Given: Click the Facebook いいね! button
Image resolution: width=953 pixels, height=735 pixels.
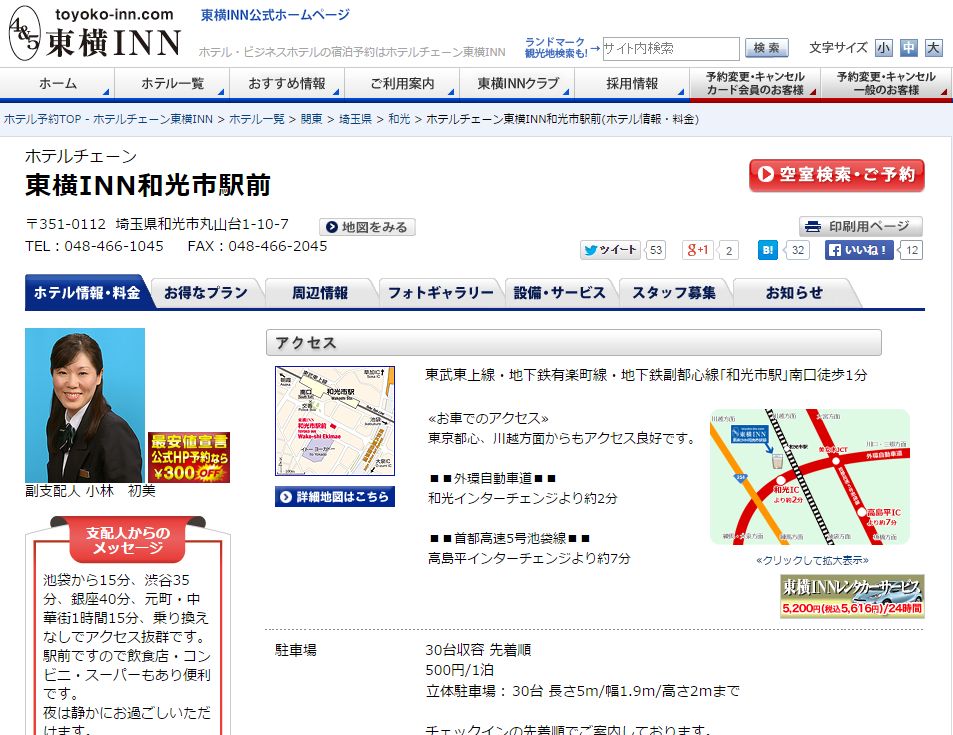Looking at the screenshot, I should [x=859, y=250].
